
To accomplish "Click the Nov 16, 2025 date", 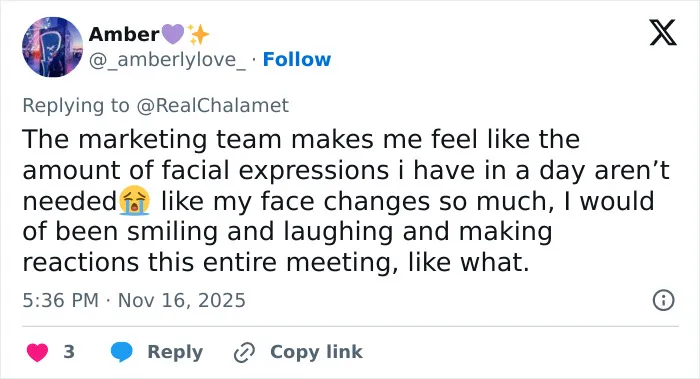I will (182, 300).
